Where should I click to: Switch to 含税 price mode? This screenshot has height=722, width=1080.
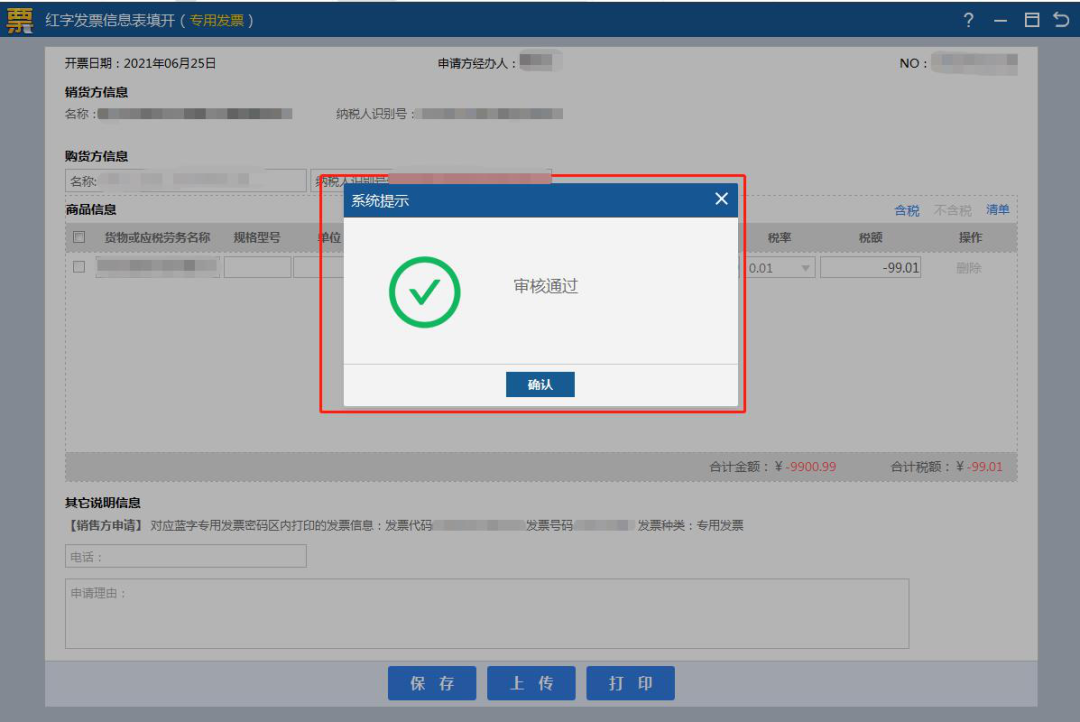(x=906, y=210)
